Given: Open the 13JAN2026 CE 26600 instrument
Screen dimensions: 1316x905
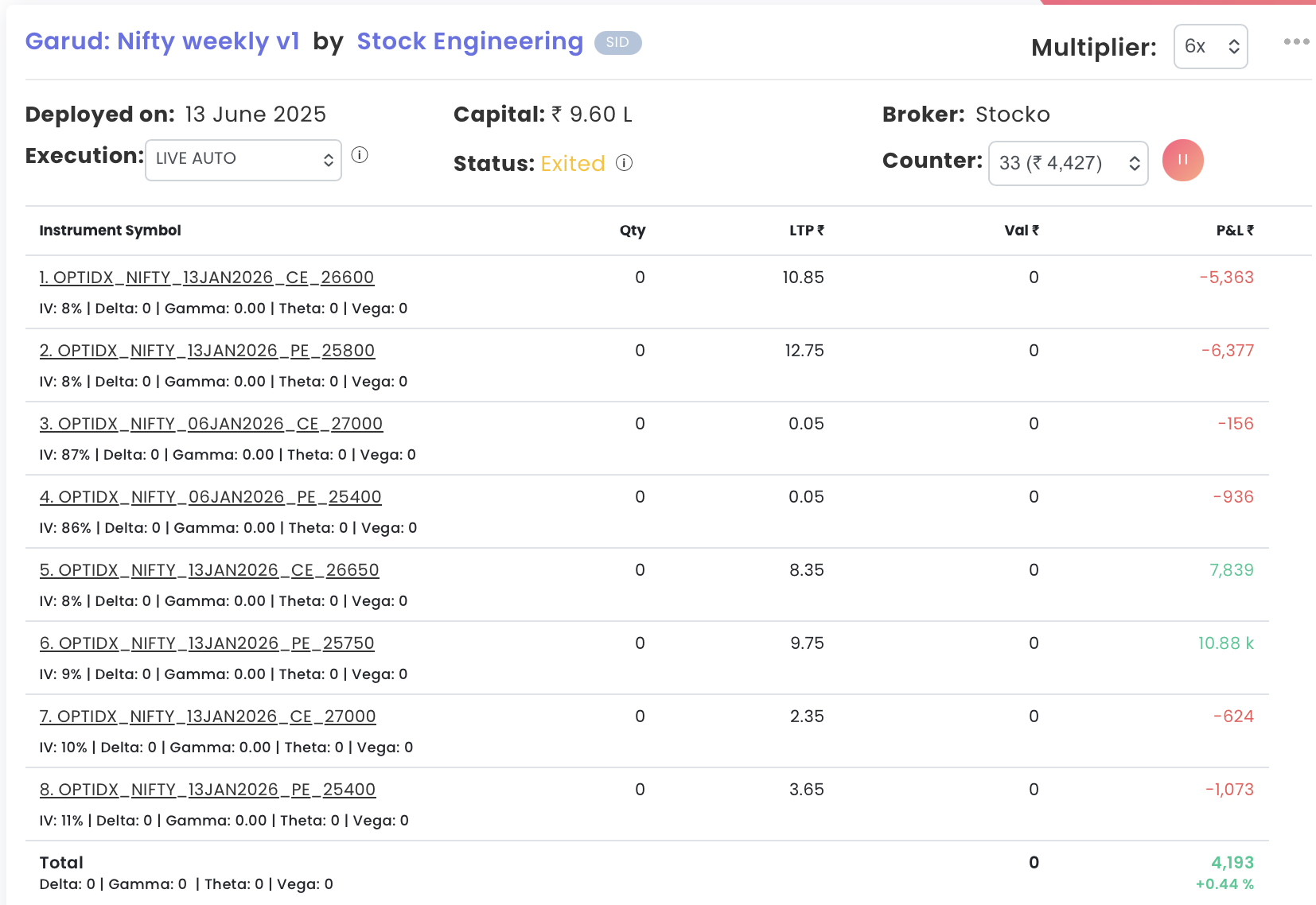Looking at the screenshot, I should 207,278.
